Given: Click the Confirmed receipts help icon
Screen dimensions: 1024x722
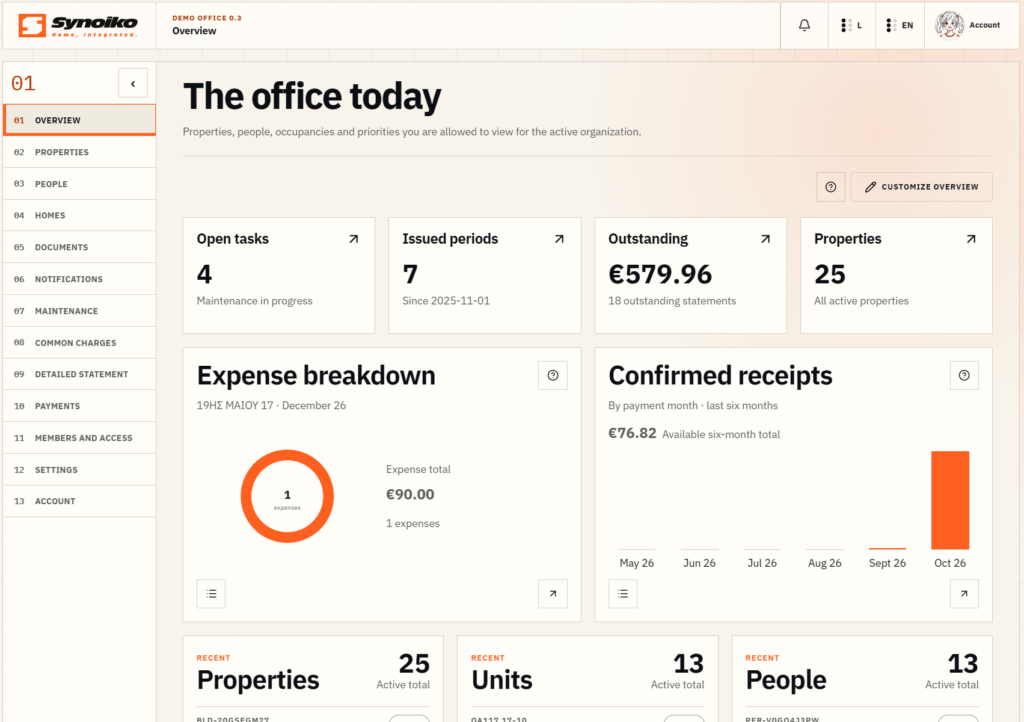Looking at the screenshot, I should click(x=965, y=375).
